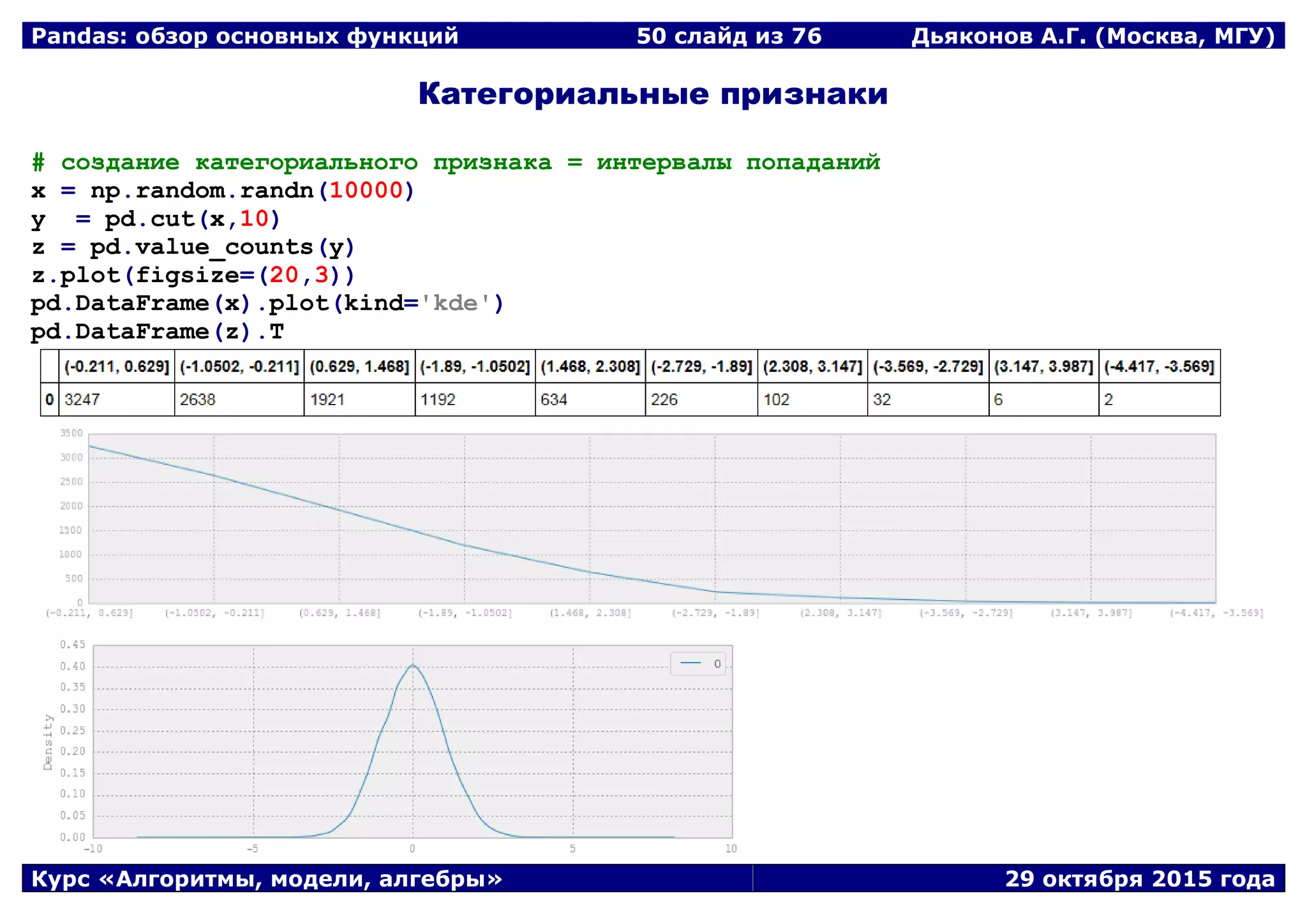
Task: Click the 5 x-axis label of KDE plot
Action: point(572,849)
